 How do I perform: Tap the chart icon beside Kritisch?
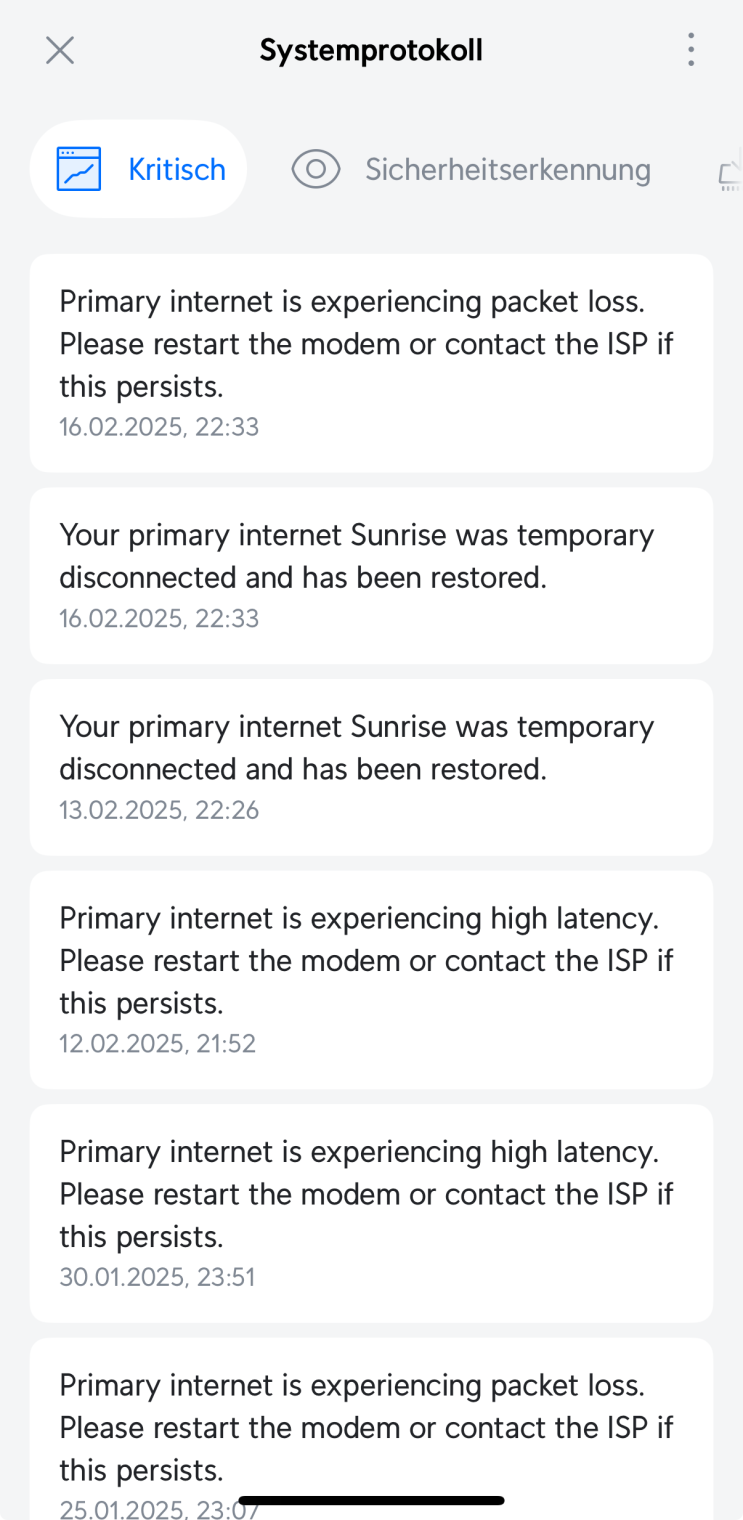[x=79, y=169]
